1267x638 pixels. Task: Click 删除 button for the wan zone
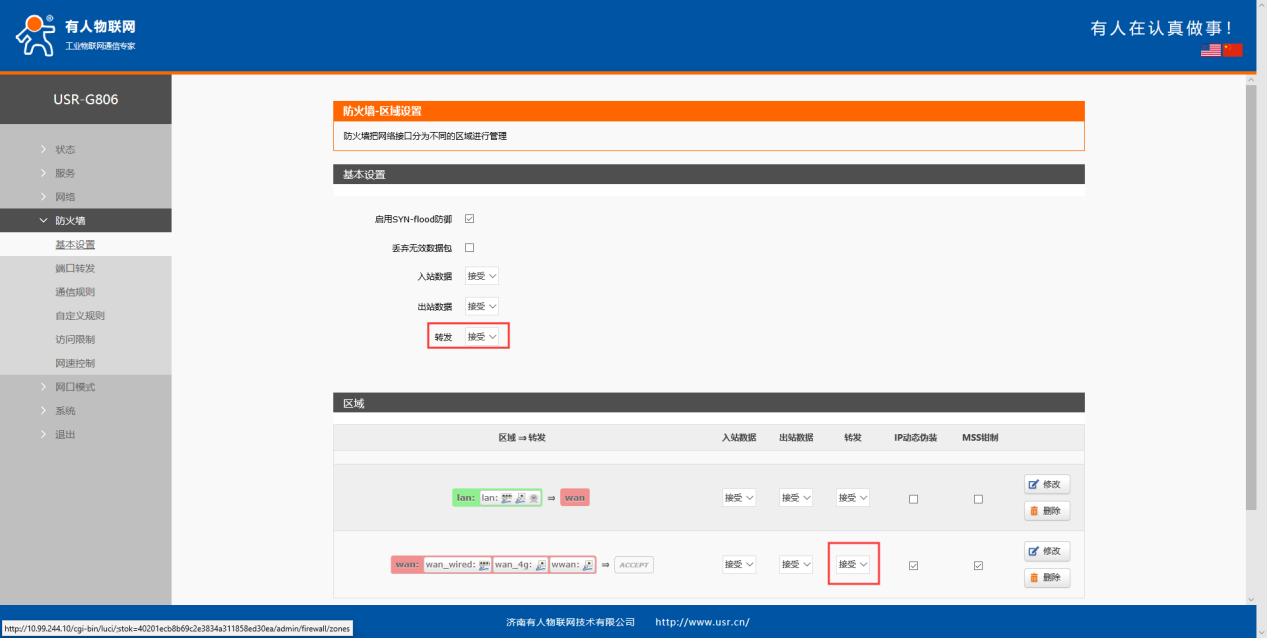pos(1047,578)
